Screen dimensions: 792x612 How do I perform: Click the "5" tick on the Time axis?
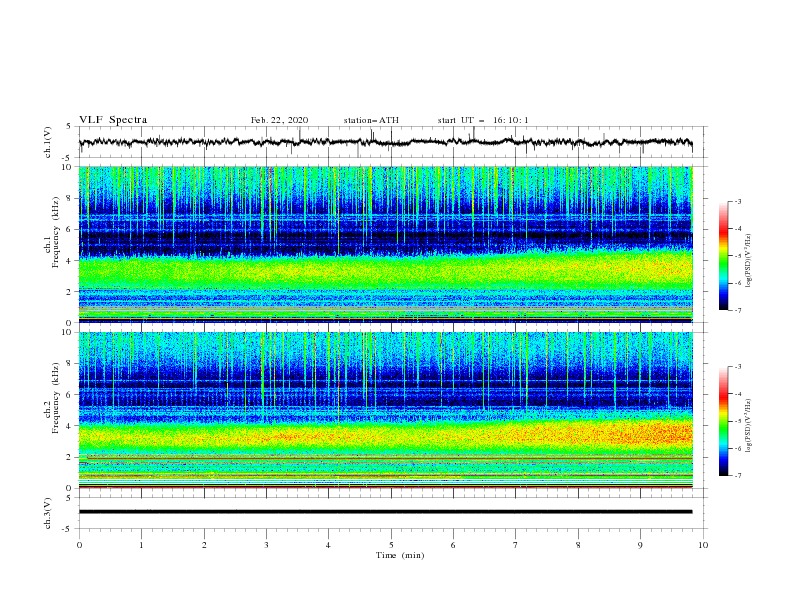(391, 545)
